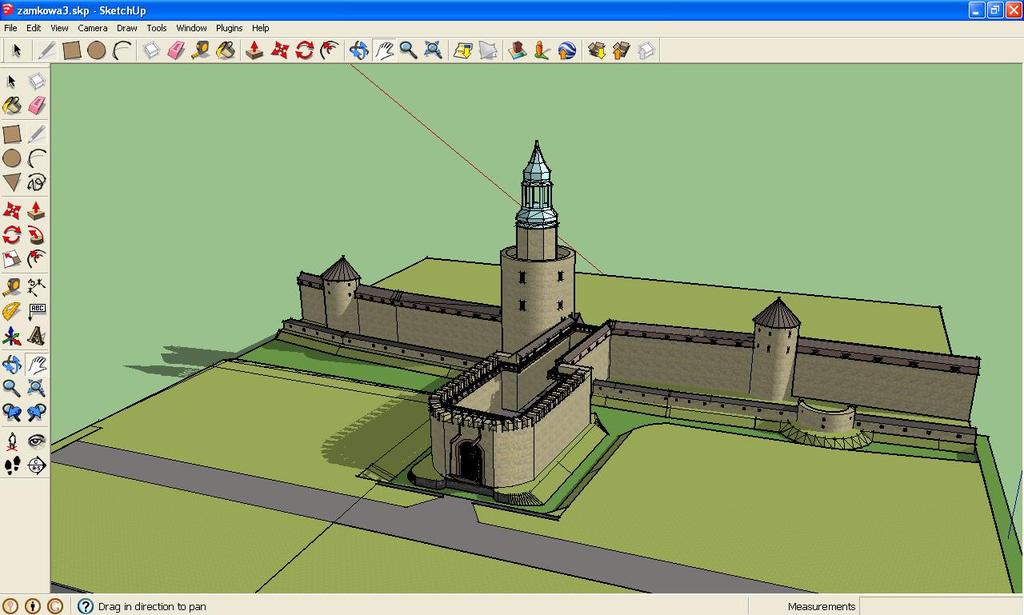Activate the Section Plane tool

37,465
